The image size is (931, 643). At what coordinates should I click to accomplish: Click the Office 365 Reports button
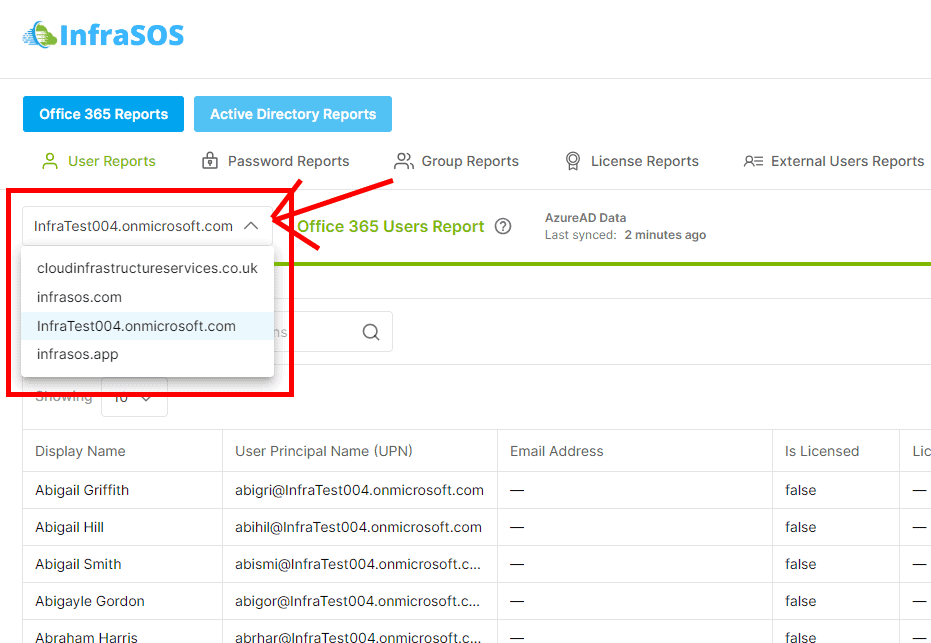103,114
